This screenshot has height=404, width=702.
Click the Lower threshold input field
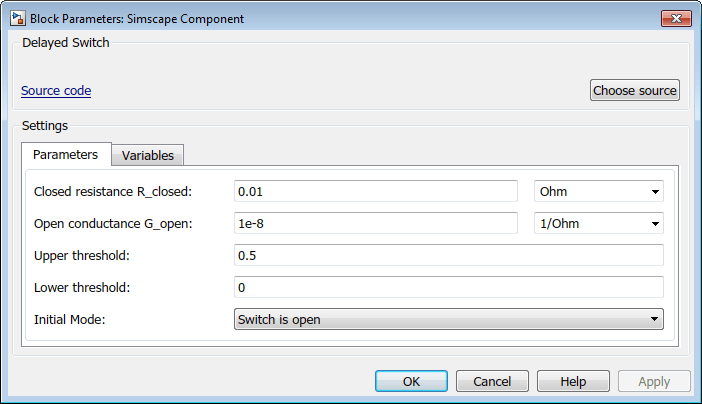tap(448, 288)
